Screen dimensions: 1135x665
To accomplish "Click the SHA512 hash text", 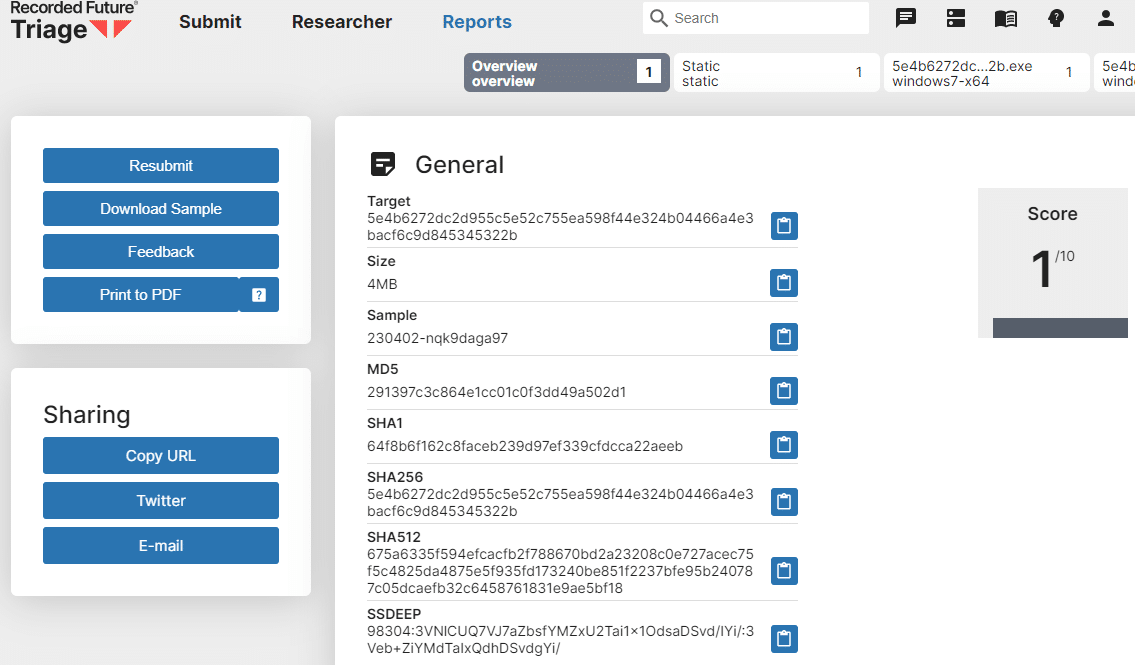I will click(560, 571).
